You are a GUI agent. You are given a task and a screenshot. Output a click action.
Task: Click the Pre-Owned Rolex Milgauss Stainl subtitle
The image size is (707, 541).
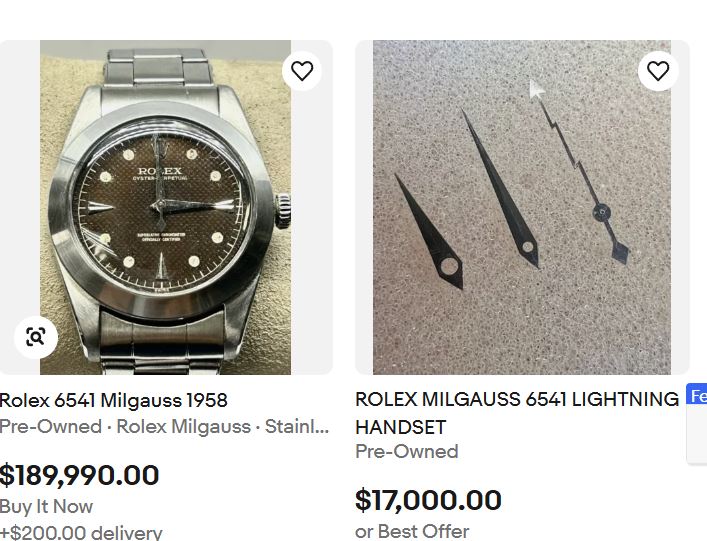[x=164, y=426]
